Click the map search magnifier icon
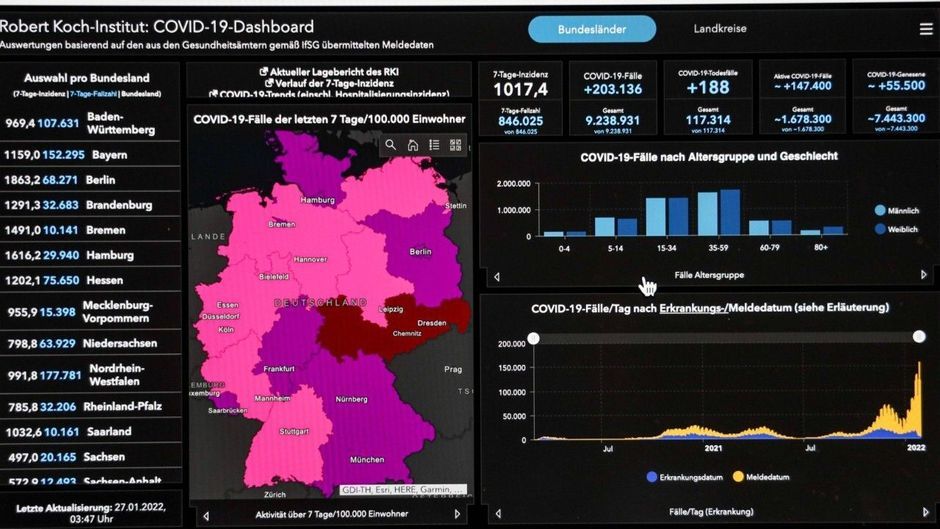This screenshot has height=529, width=940. click(390, 145)
